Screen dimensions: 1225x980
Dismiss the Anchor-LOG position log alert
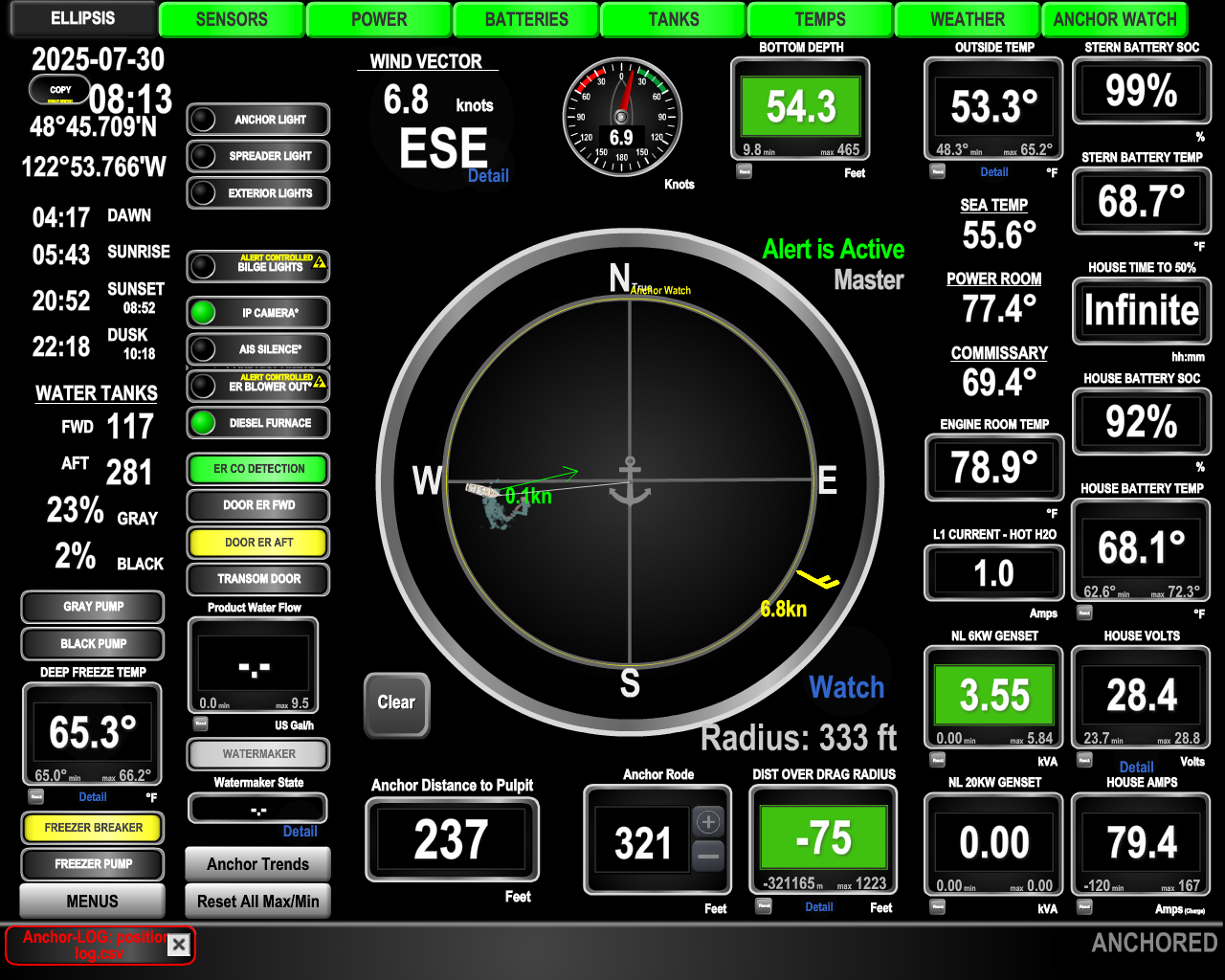[179, 946]
